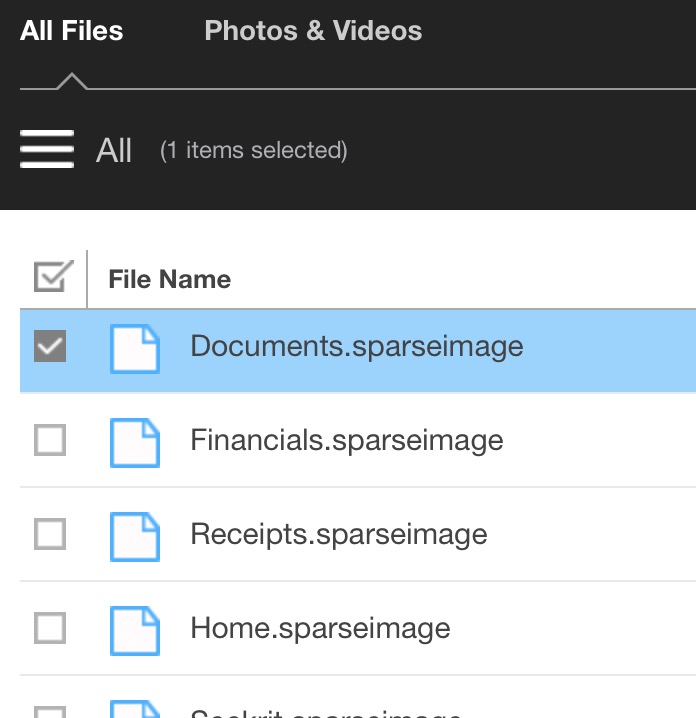Select the Home.sparseimage file name

click(x=321, y=628)
